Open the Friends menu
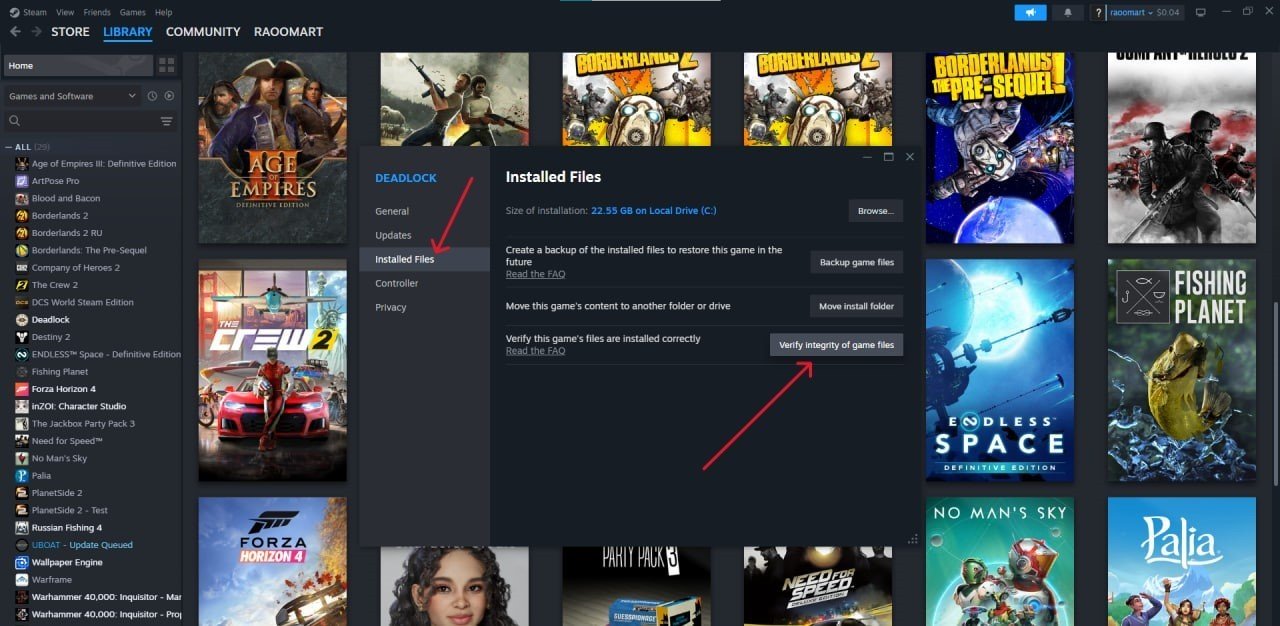 [x=97, y=12]
